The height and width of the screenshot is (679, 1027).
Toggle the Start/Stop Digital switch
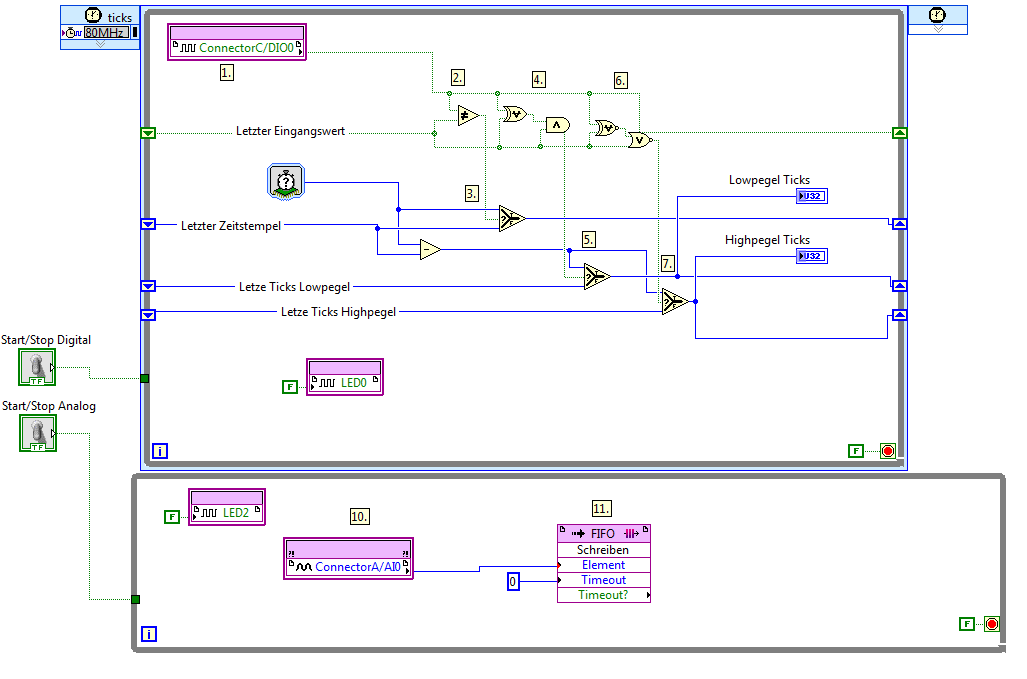click(x=37, y=367)
